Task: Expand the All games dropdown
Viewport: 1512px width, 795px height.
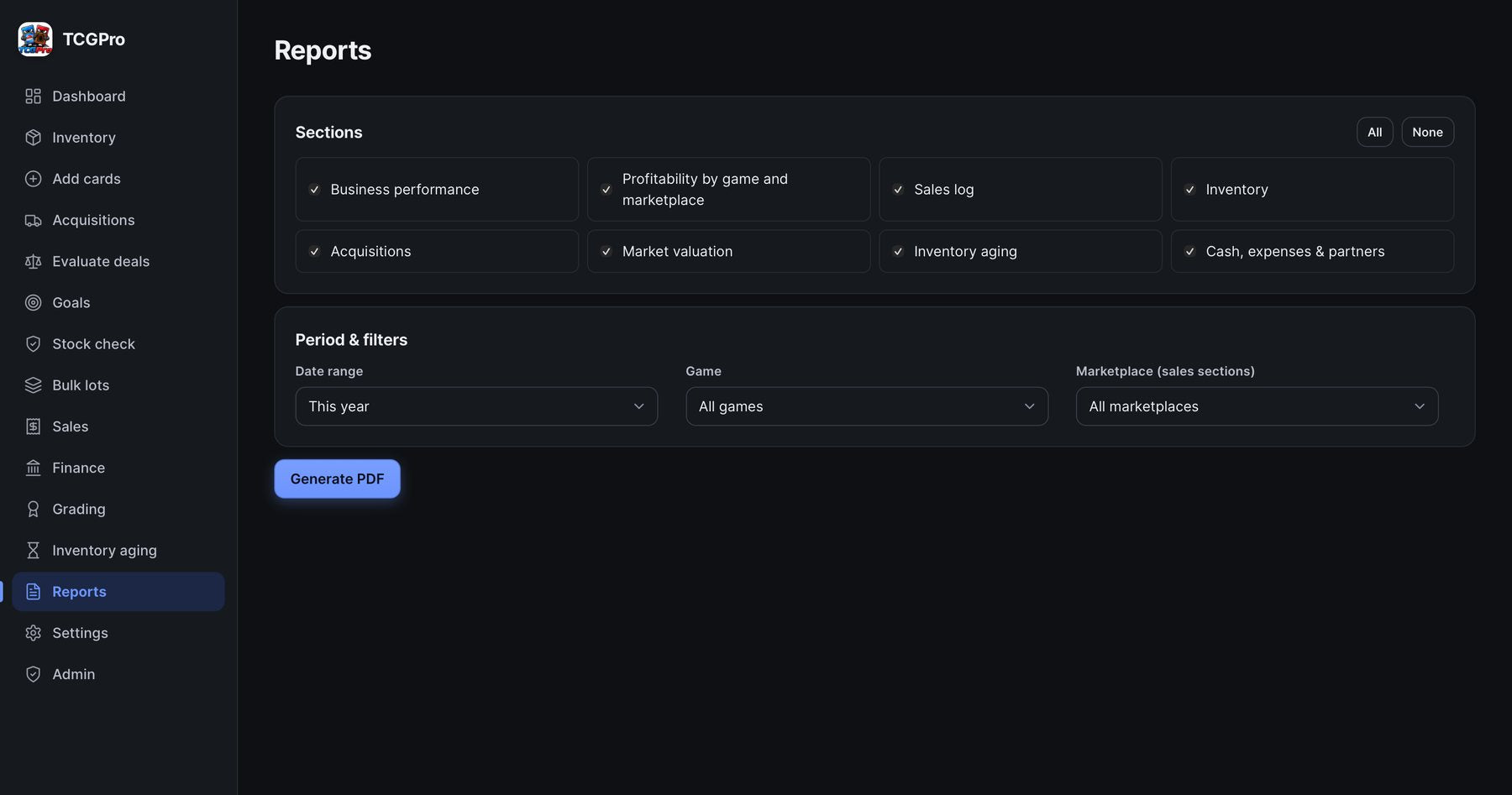Action: pos(867,406)
